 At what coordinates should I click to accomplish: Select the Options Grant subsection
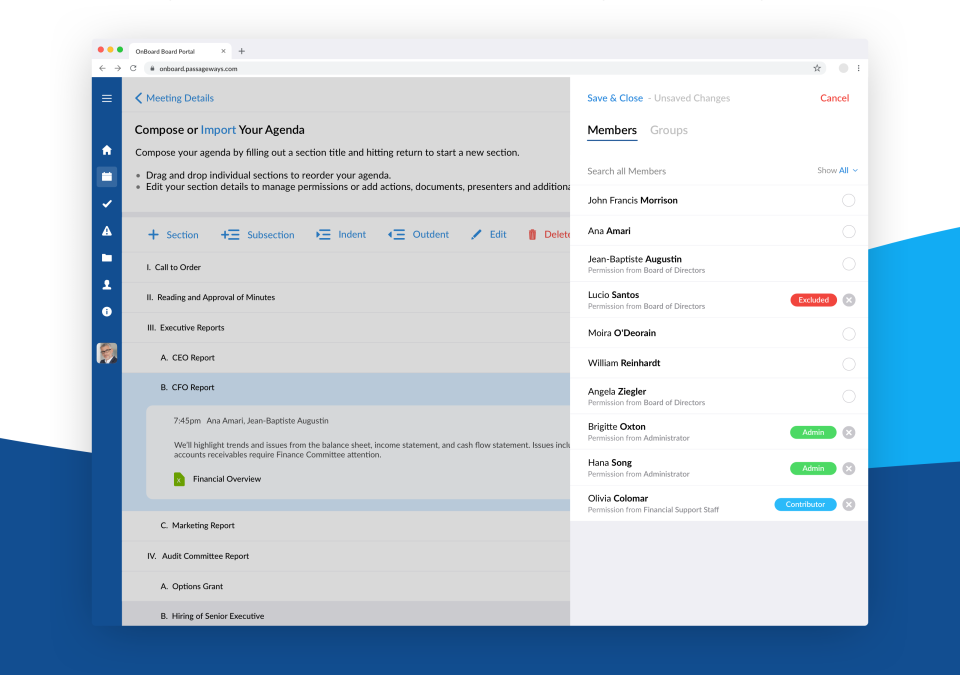(x=346, y=586)
